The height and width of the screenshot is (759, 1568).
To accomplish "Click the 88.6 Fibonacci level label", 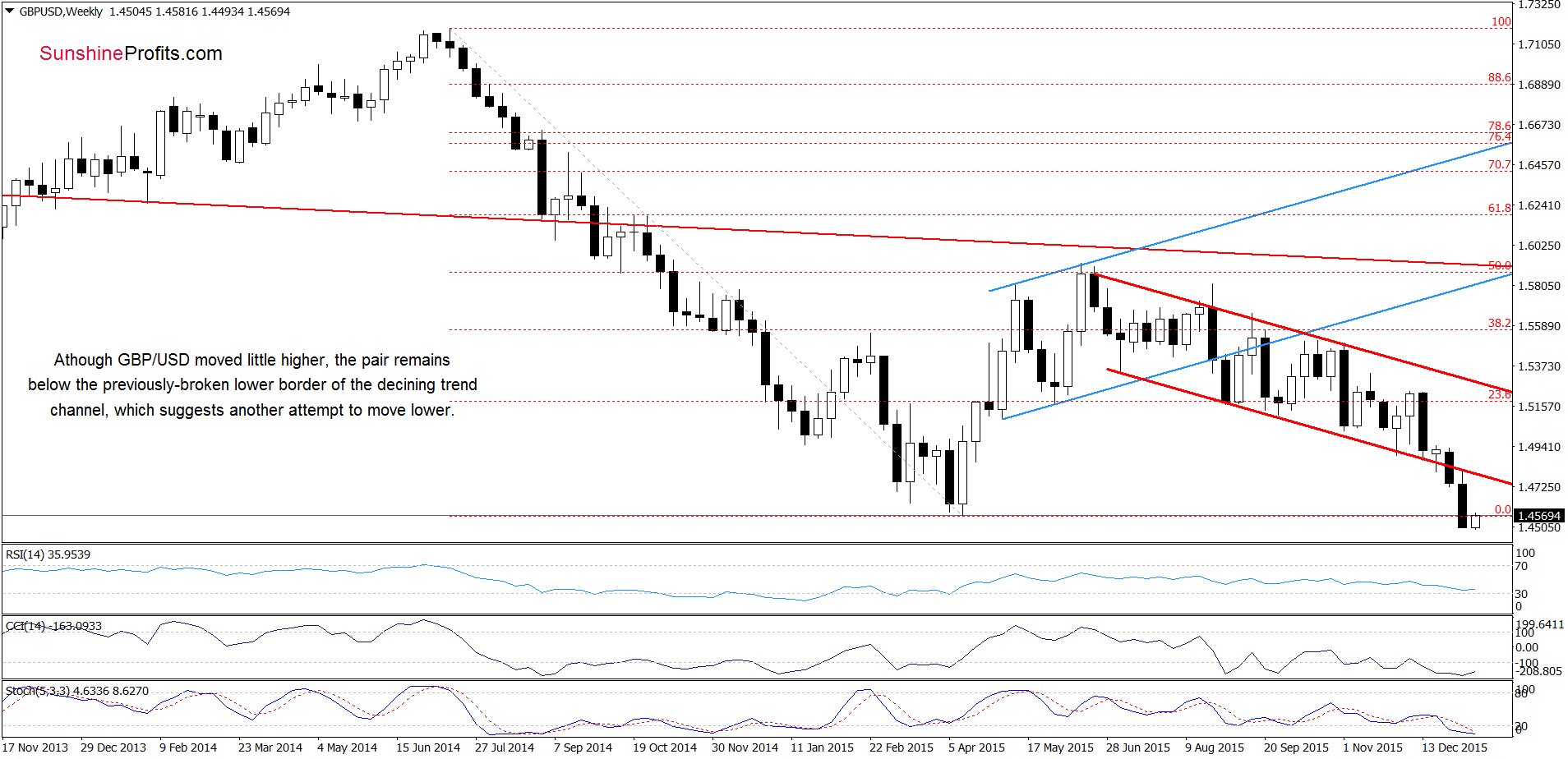I will tap(1500, 78).
